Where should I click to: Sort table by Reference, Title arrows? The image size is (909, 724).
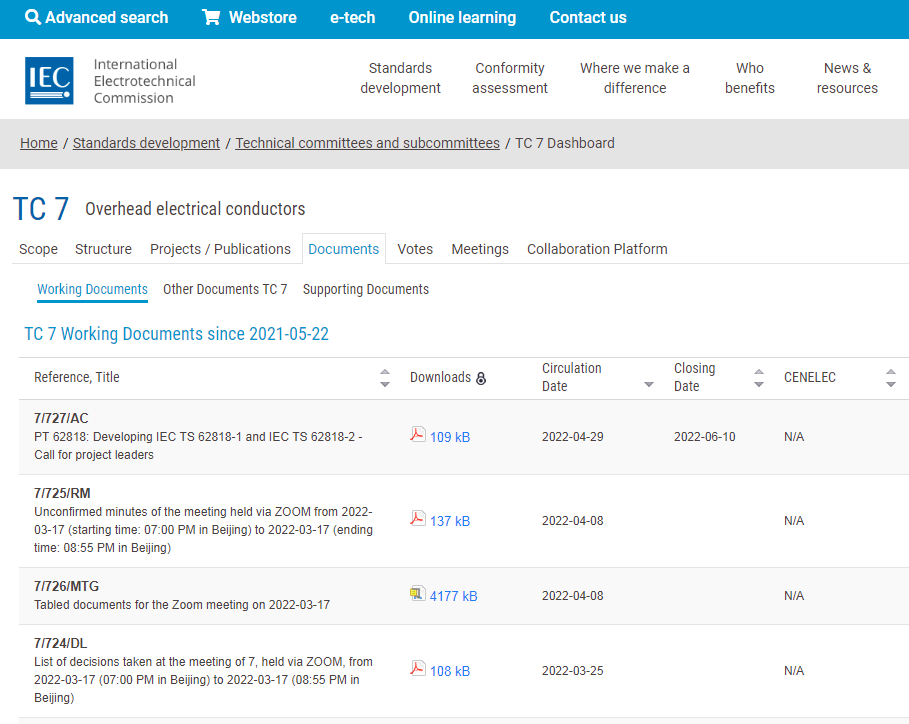click(x=385, y=378)
